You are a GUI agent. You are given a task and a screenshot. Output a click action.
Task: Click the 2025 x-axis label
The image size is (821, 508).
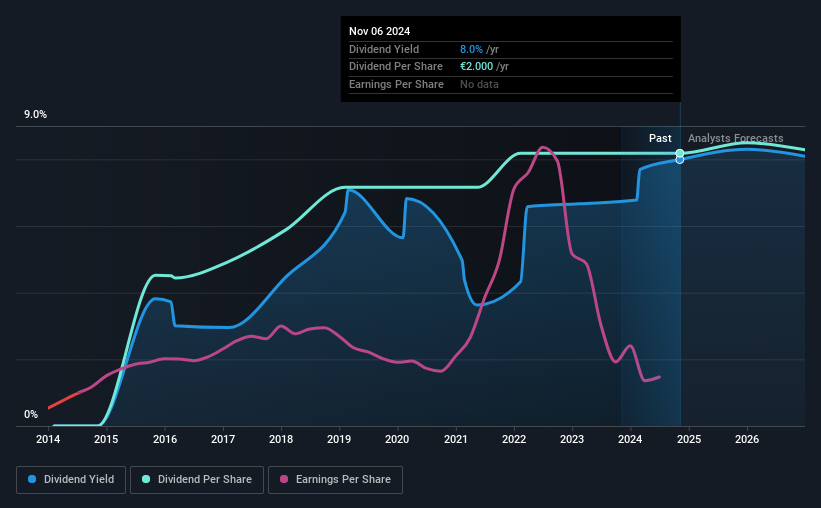click(x=689, y=439)
